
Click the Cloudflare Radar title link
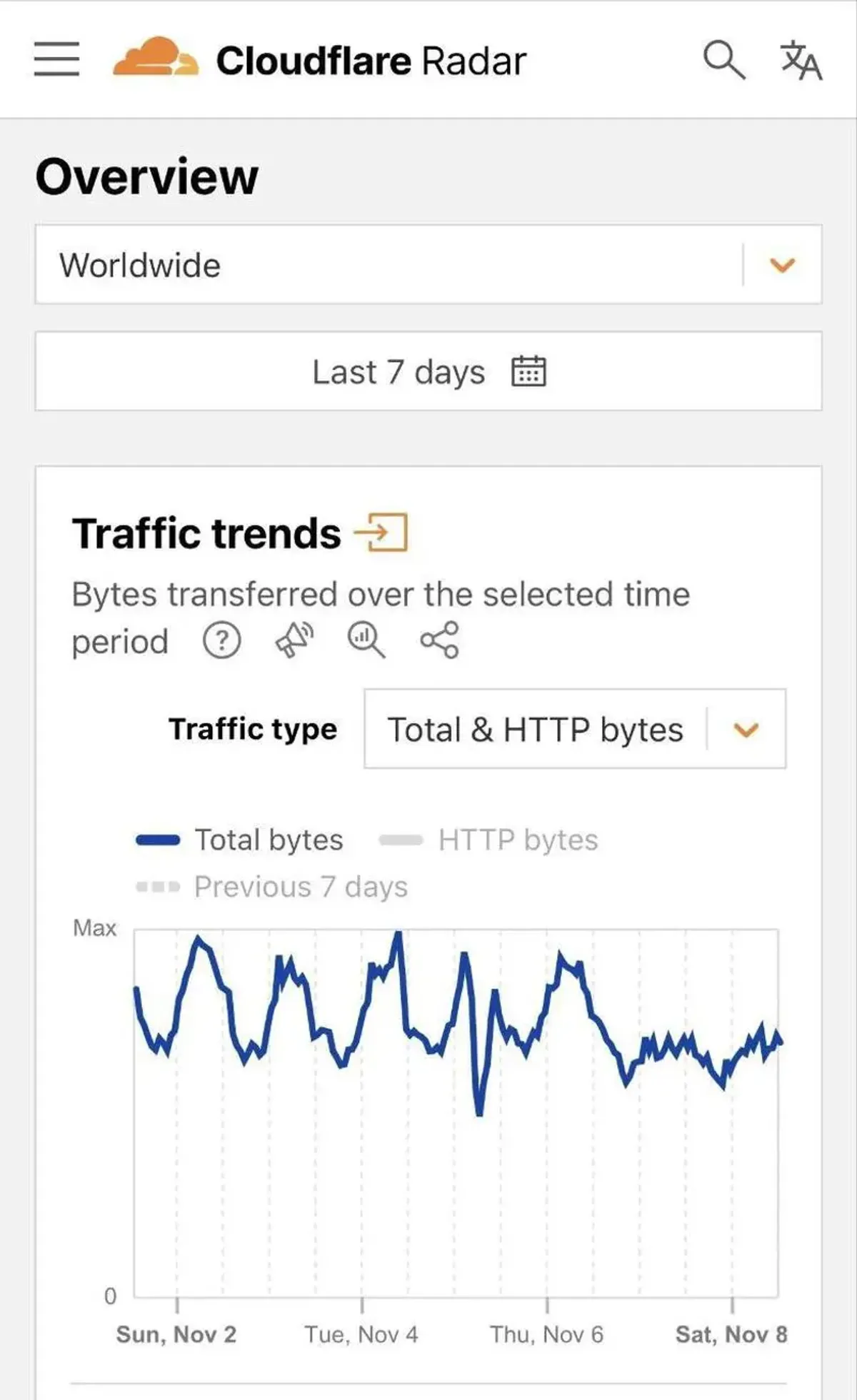[371, 61]
